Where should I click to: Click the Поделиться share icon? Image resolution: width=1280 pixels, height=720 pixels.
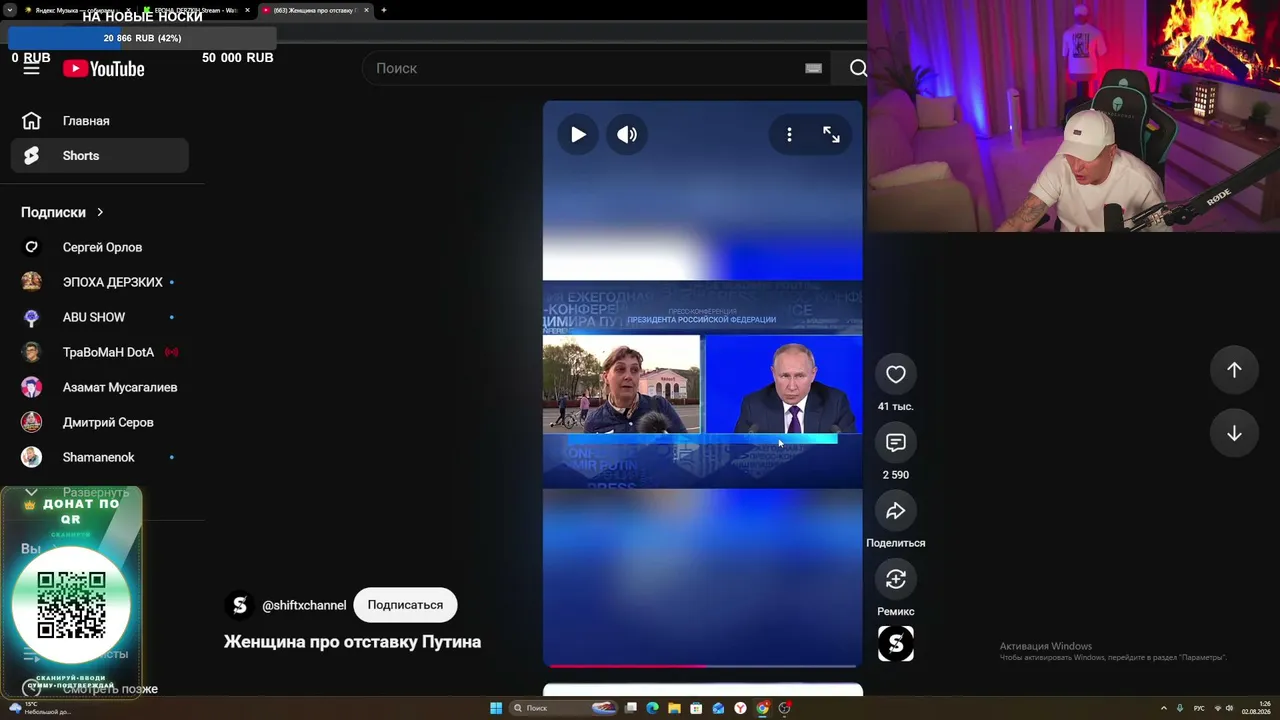click(x=896, y=510)
